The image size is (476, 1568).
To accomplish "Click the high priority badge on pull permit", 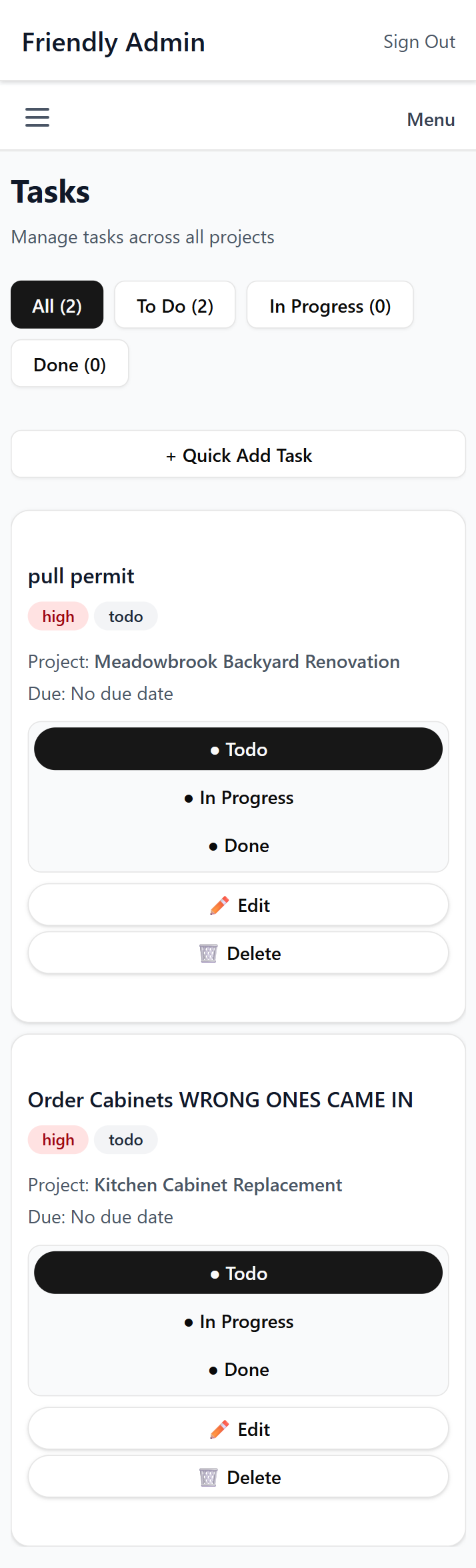I will point(58,616).
